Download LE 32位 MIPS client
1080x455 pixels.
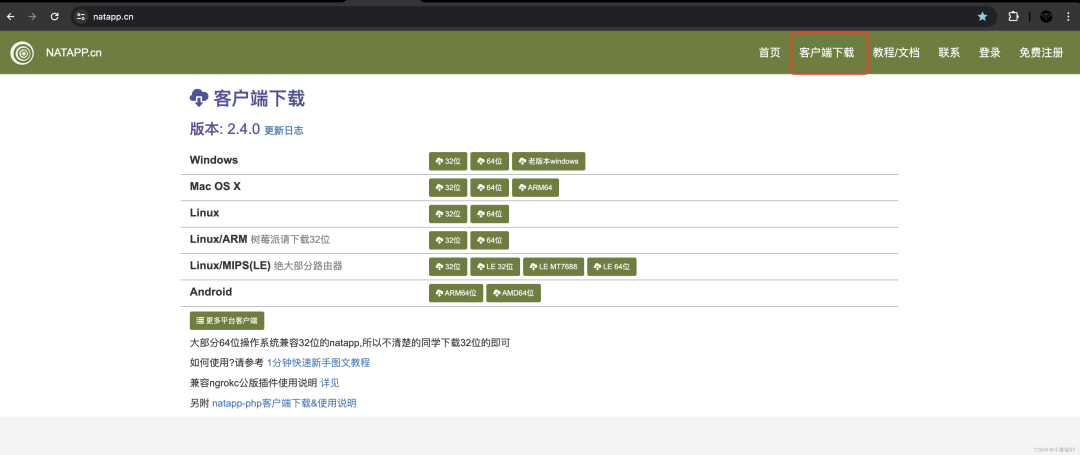coord(495,266)
